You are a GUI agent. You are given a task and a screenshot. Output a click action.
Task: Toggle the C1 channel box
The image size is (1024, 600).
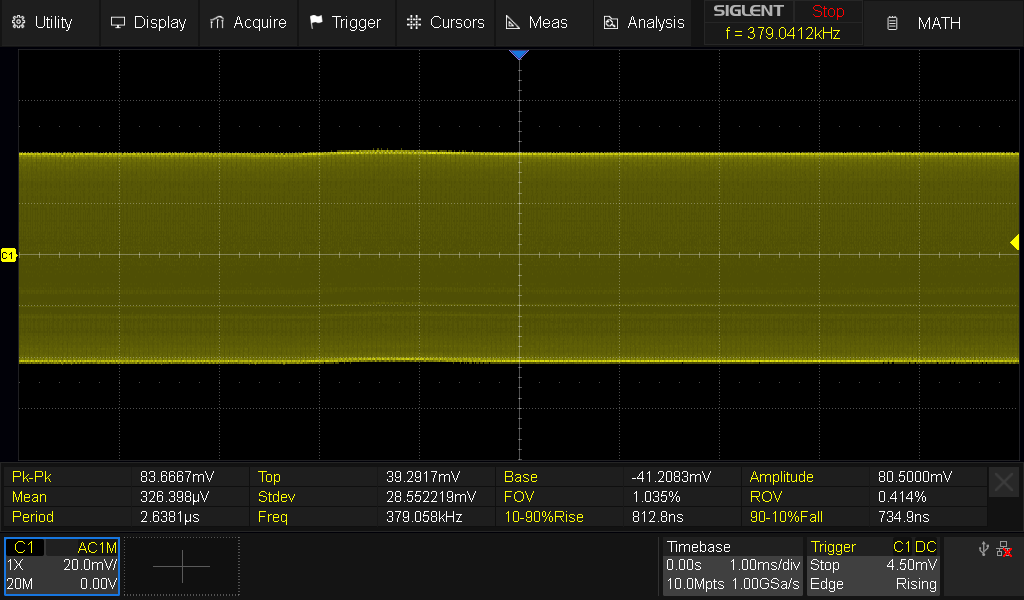tap(62, 566)
